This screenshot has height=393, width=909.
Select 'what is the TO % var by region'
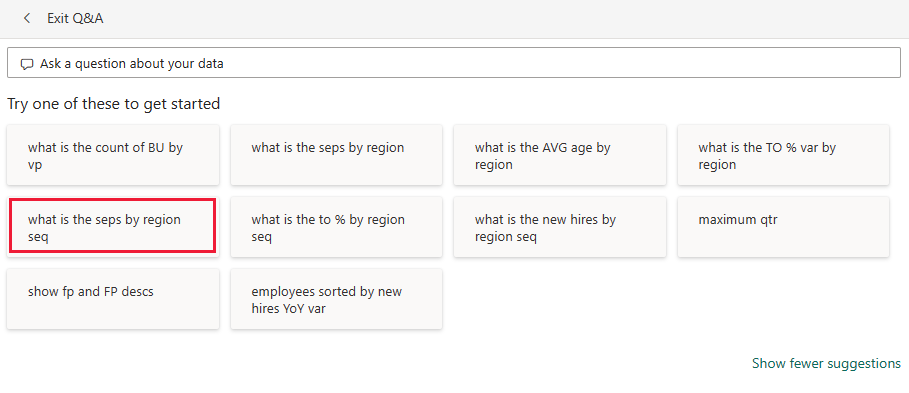[783, 155]
